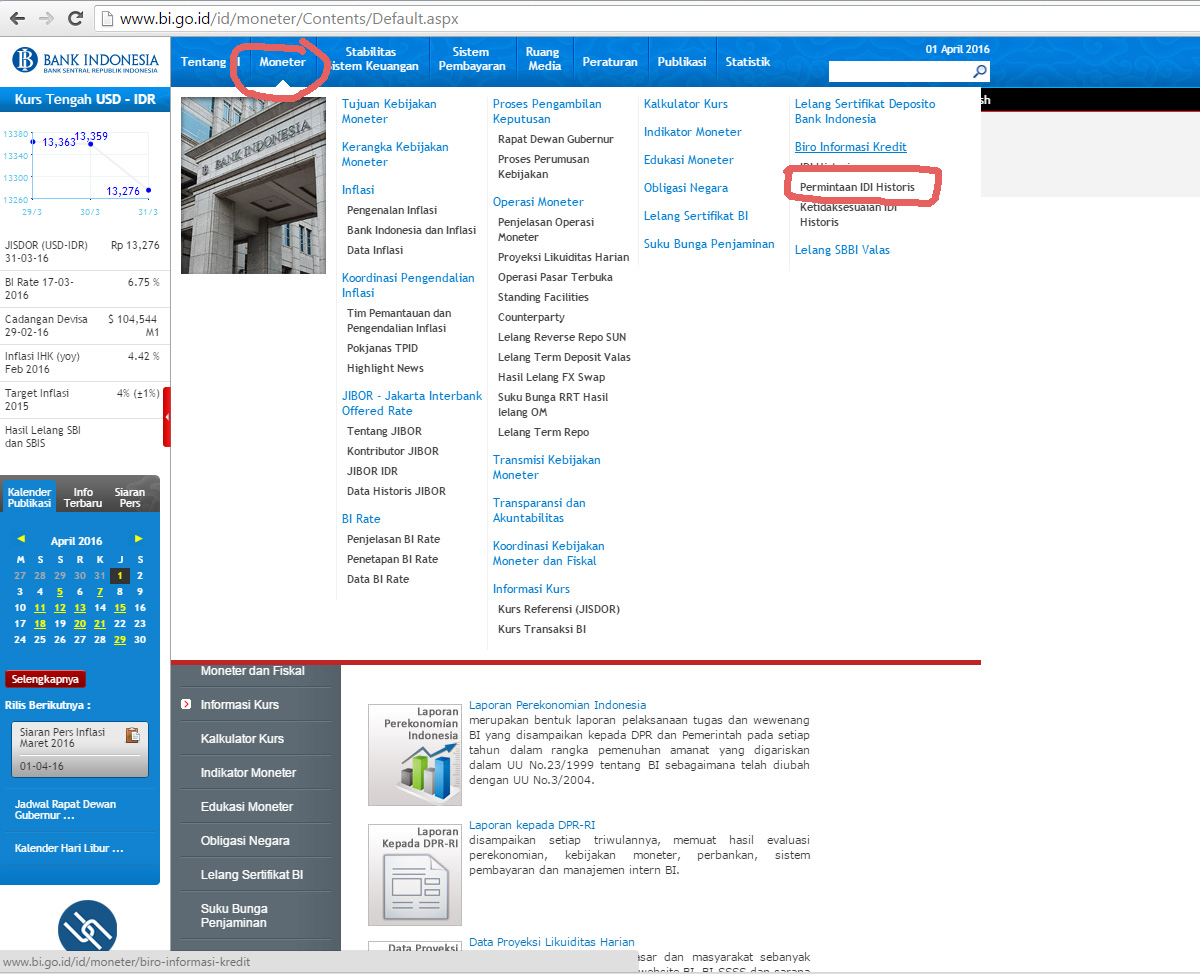Collapse left sidebar using red handle

166,416
